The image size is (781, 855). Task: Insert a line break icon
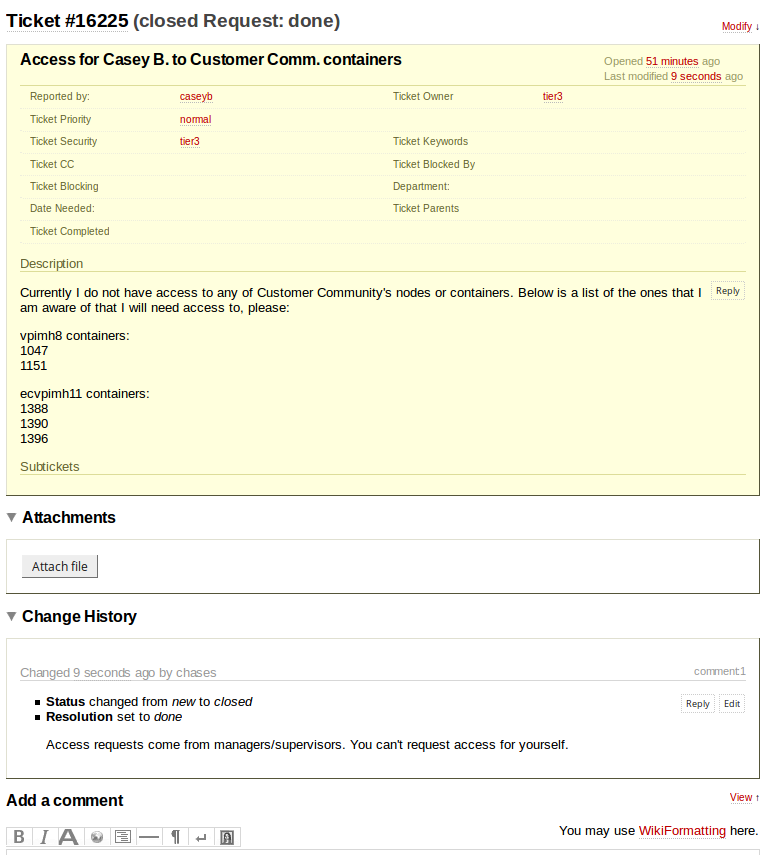pyautogui.click(x=201, y=837)
